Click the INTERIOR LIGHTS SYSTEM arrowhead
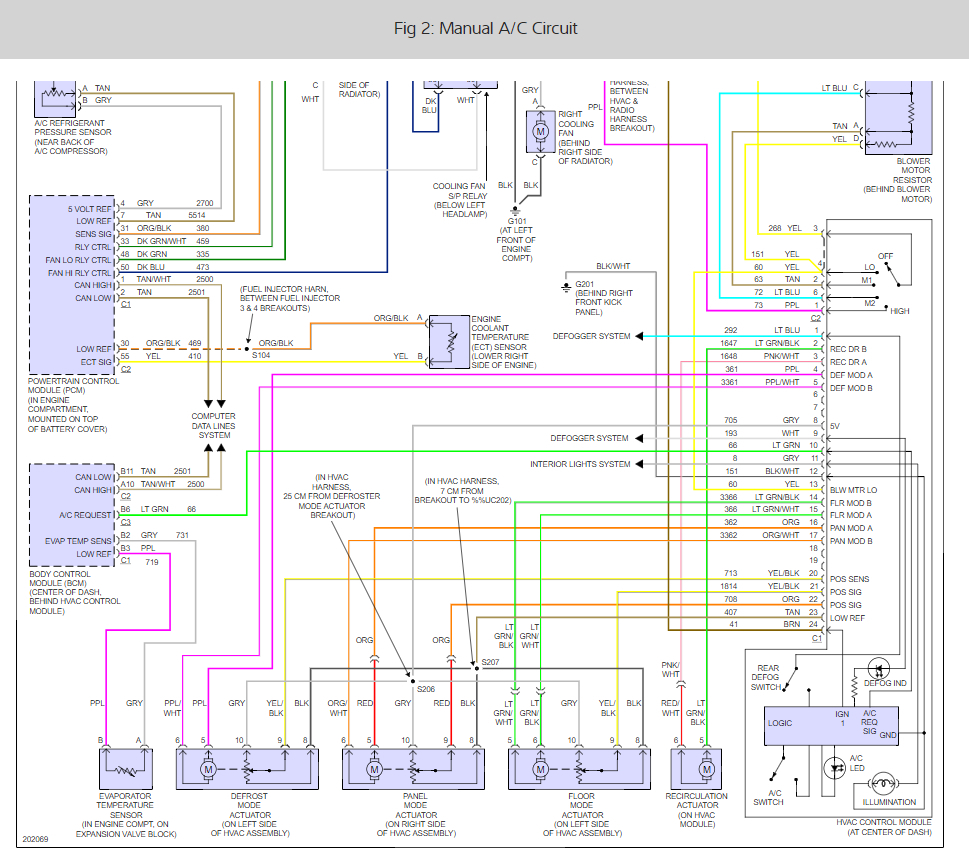 click(639, 464)
